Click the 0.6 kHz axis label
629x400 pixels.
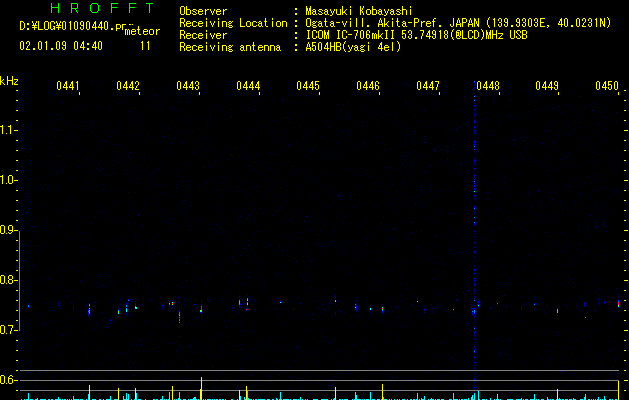8,380
